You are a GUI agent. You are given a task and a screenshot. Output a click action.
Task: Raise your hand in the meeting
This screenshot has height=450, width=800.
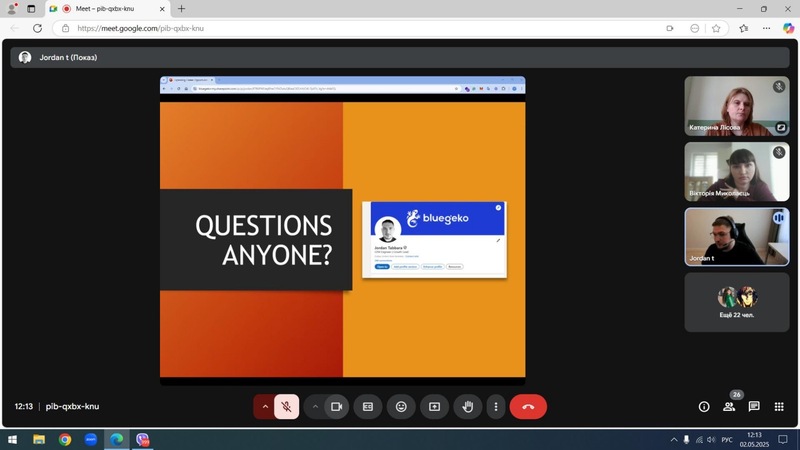467,407
